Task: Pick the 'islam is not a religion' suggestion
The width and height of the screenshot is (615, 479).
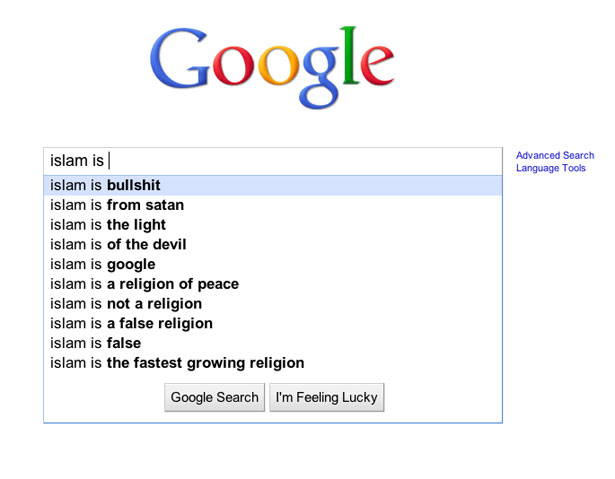Action: (x=126, y=304)
